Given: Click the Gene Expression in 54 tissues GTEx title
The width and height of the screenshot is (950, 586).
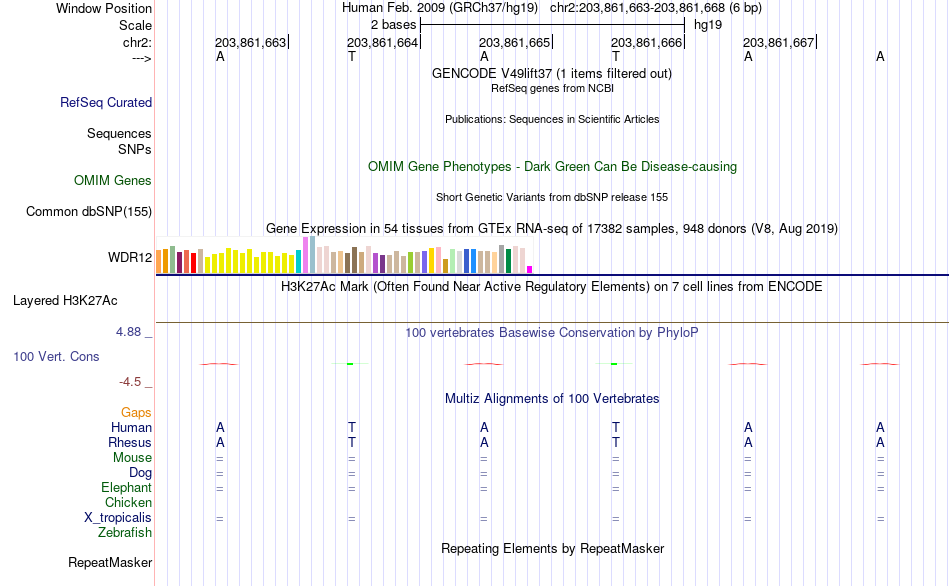Looking at the screenshot, I should pyautogui.click(x=552, y=228).
